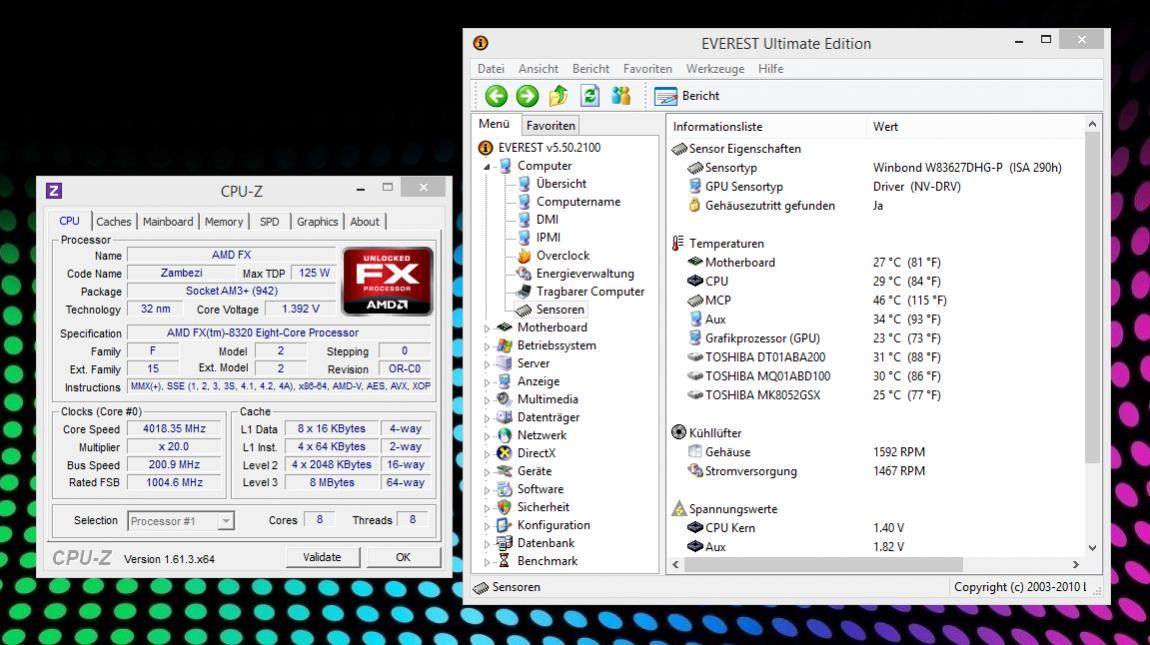The width and height of the screenshot is (1150, 645).
Task: Open the Hilfe menu
Action: [771, 69]
